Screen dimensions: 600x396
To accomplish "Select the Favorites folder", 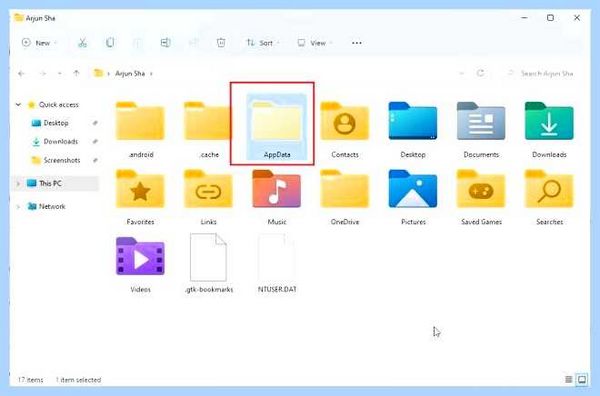I will (140, 197).
